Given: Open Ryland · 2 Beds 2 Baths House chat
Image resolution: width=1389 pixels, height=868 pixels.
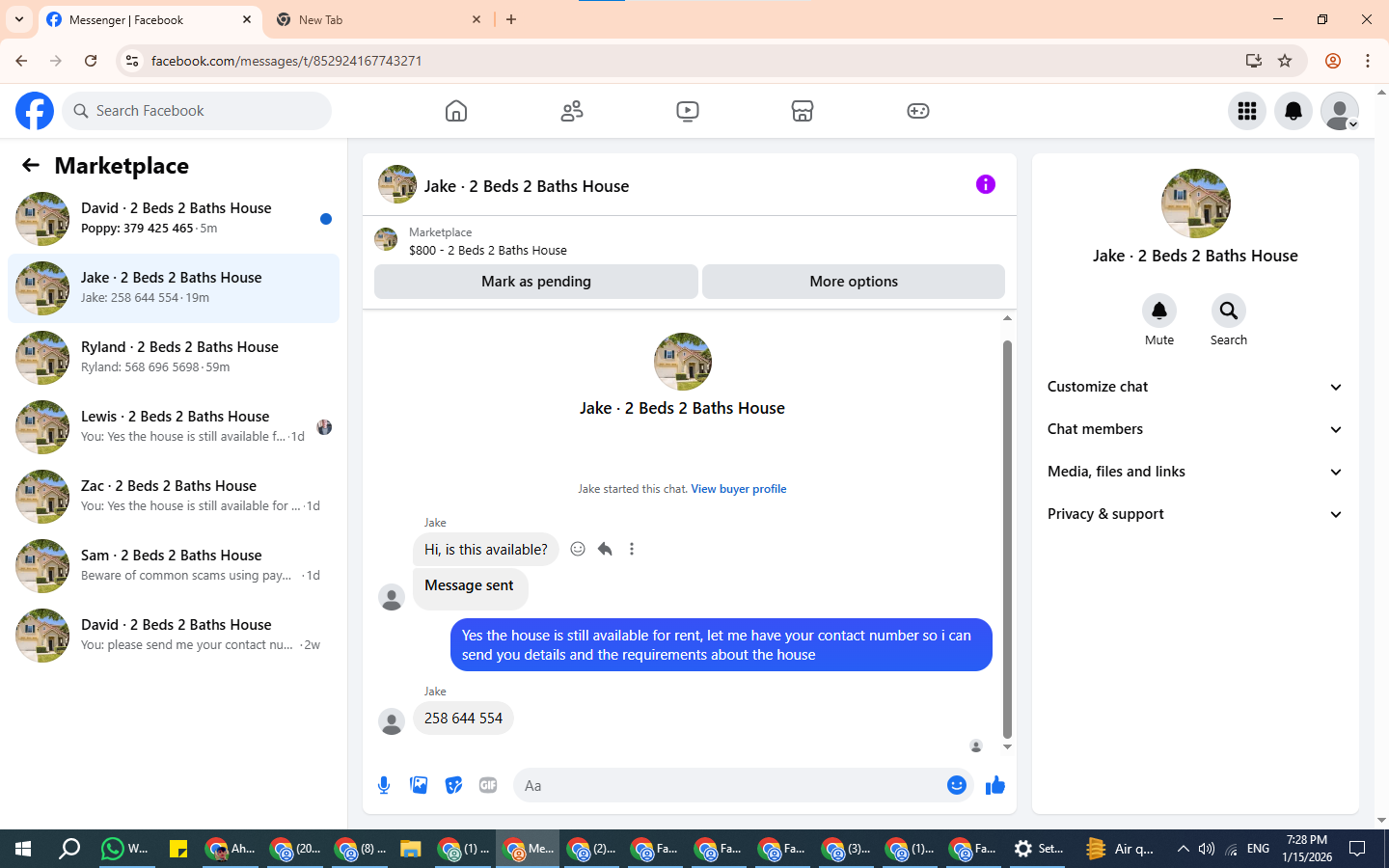Looking at the screenshot, I should point(174,358).
